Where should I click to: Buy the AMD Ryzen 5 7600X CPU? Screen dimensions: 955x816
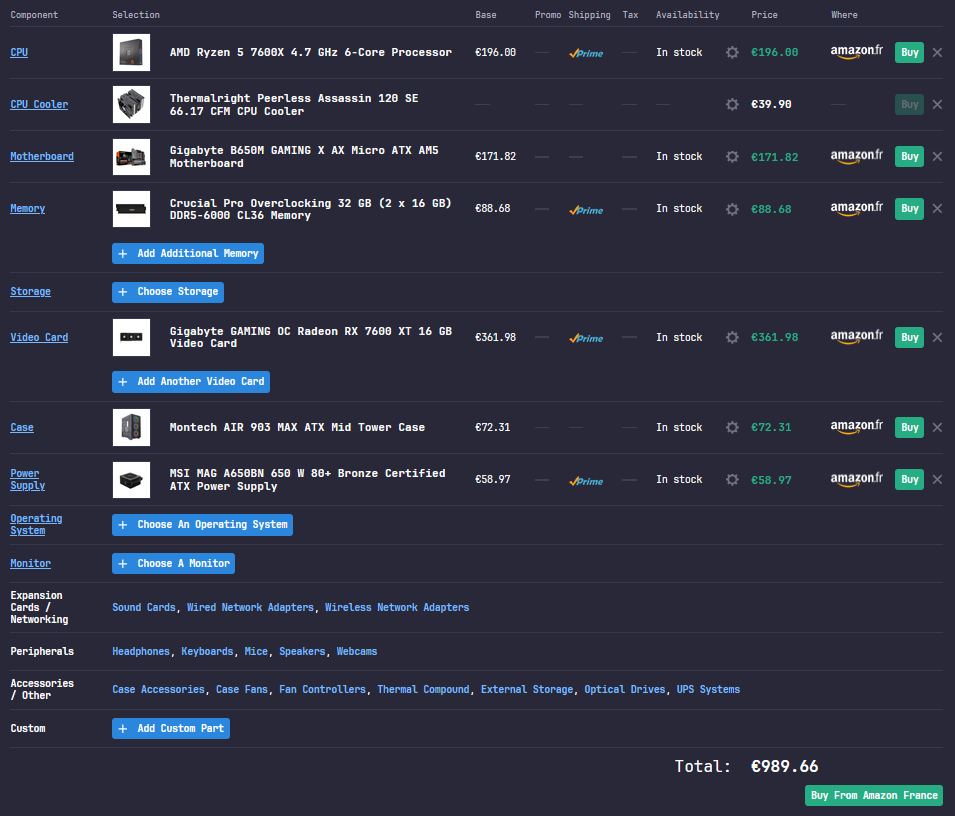tap(909, 52)
